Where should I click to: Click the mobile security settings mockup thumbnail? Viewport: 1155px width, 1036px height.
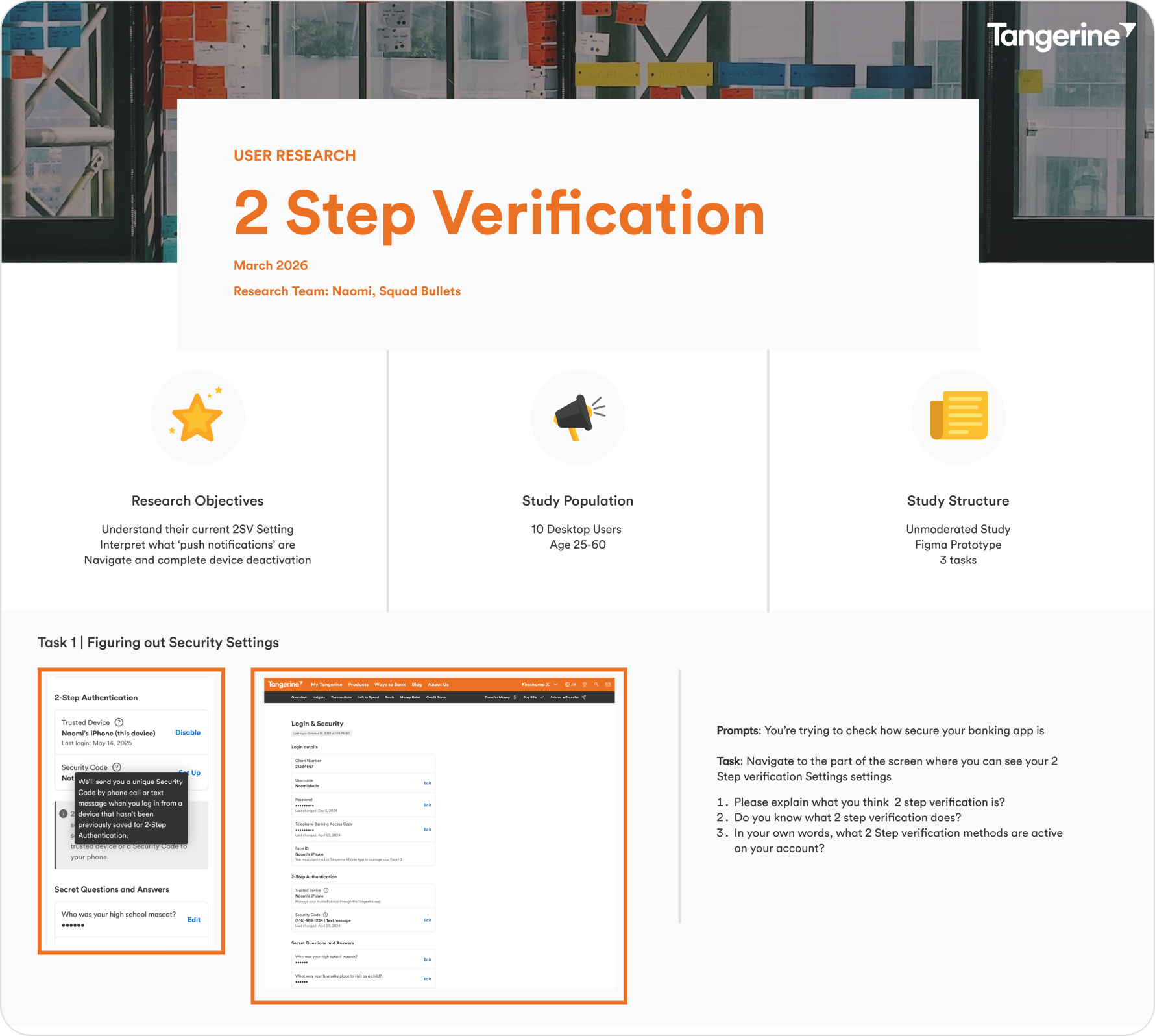tap(131, 811)
